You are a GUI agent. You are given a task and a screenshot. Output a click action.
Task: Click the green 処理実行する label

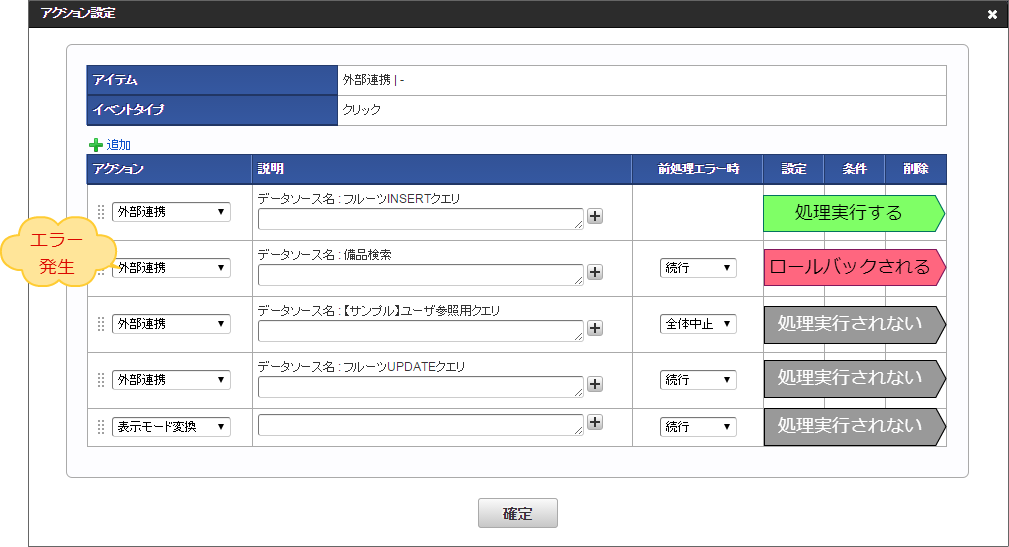tap(850, 213)
